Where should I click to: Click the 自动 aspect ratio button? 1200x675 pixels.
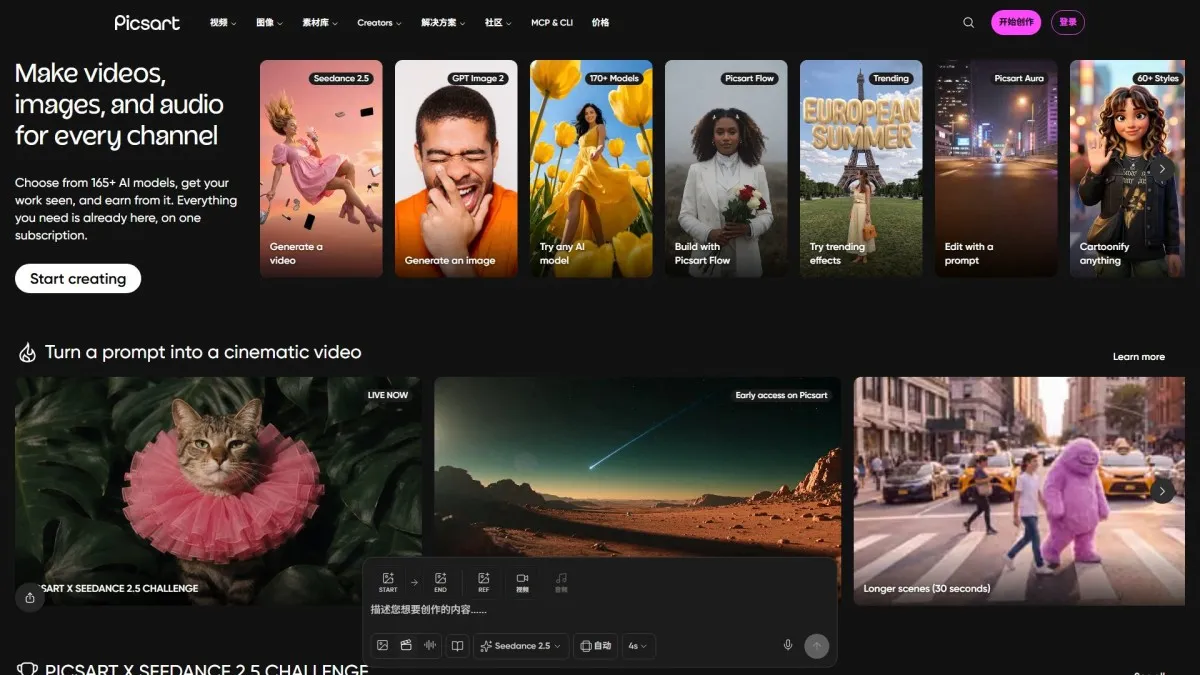(595, 646)
